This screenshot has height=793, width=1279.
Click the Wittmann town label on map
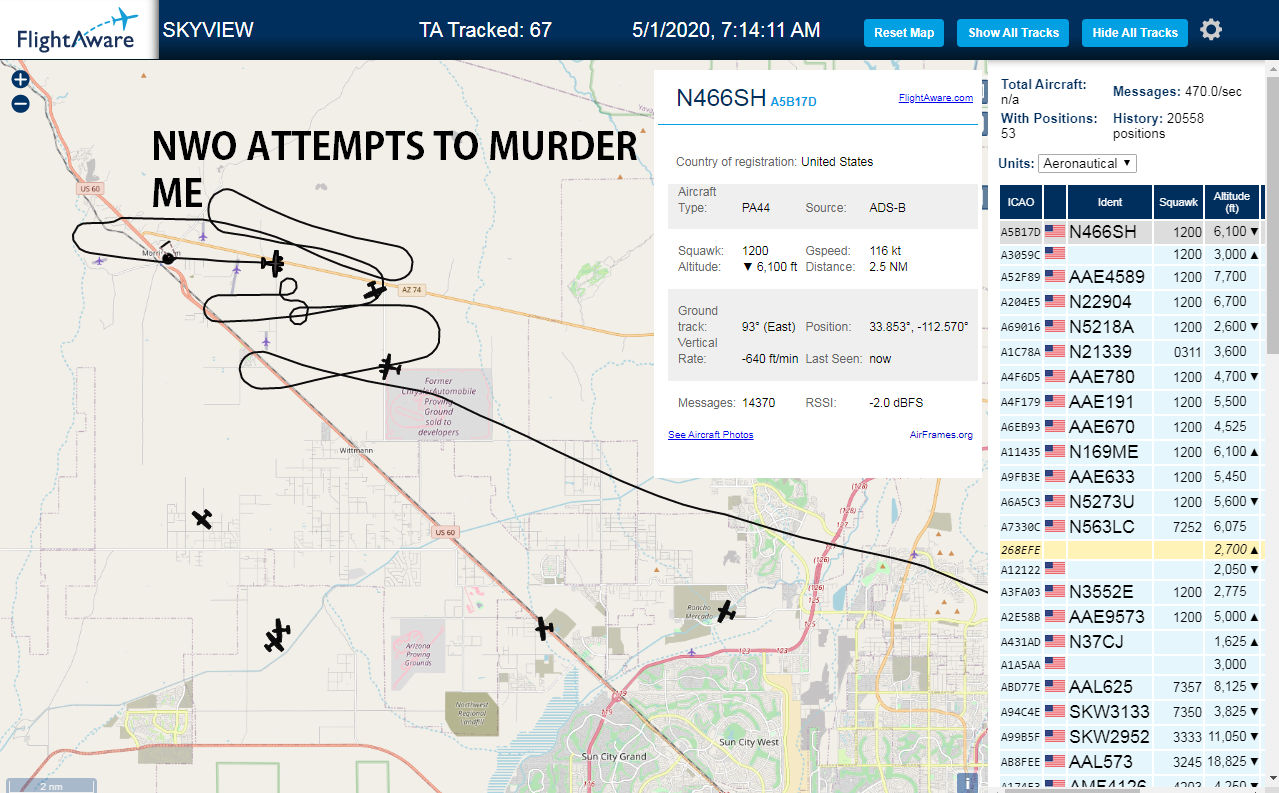356,451
